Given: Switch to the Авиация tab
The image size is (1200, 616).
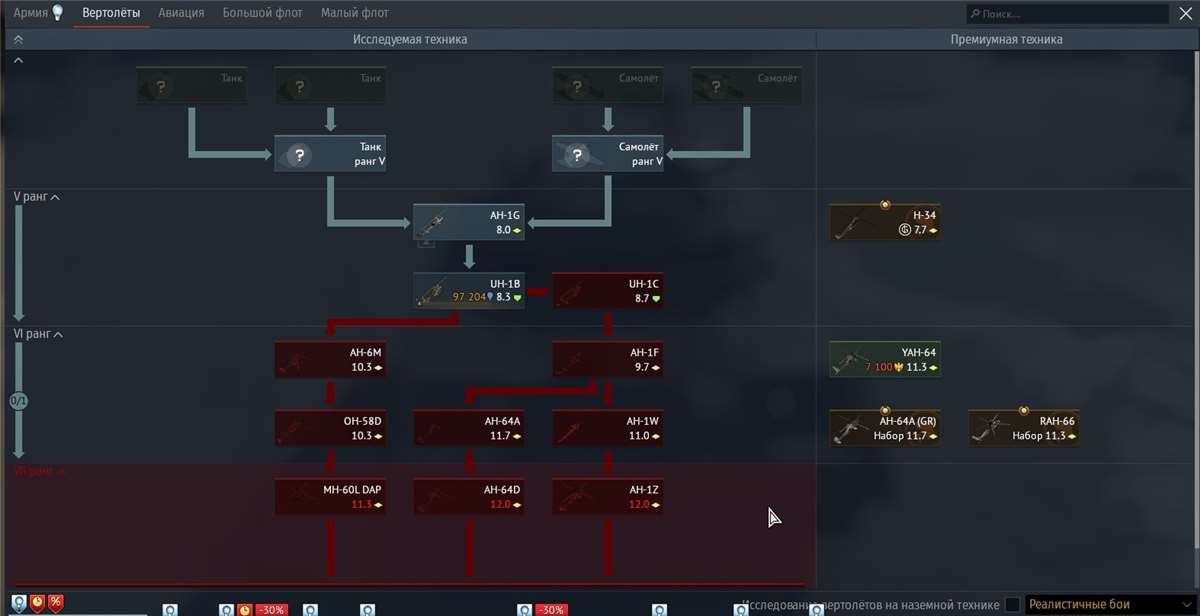Looking at the screenshot, I should (181, 13).
